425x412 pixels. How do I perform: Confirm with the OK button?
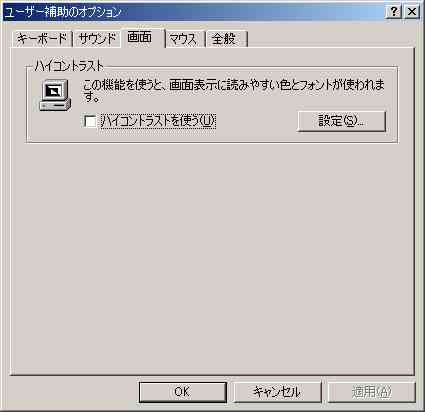[183, 392]
